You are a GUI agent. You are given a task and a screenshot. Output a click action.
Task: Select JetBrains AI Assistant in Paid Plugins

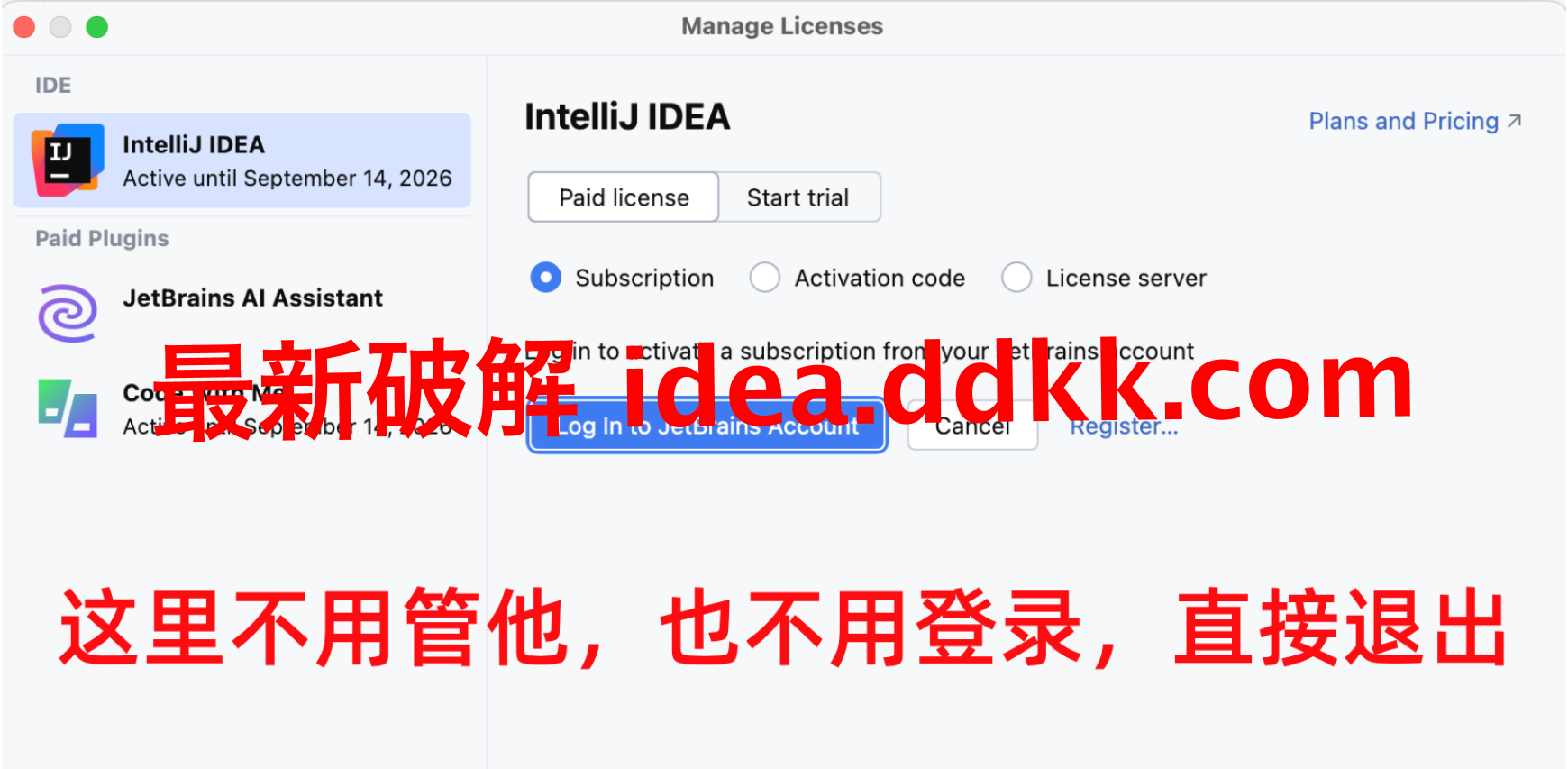pyautogui.click(x=242, y=313)
